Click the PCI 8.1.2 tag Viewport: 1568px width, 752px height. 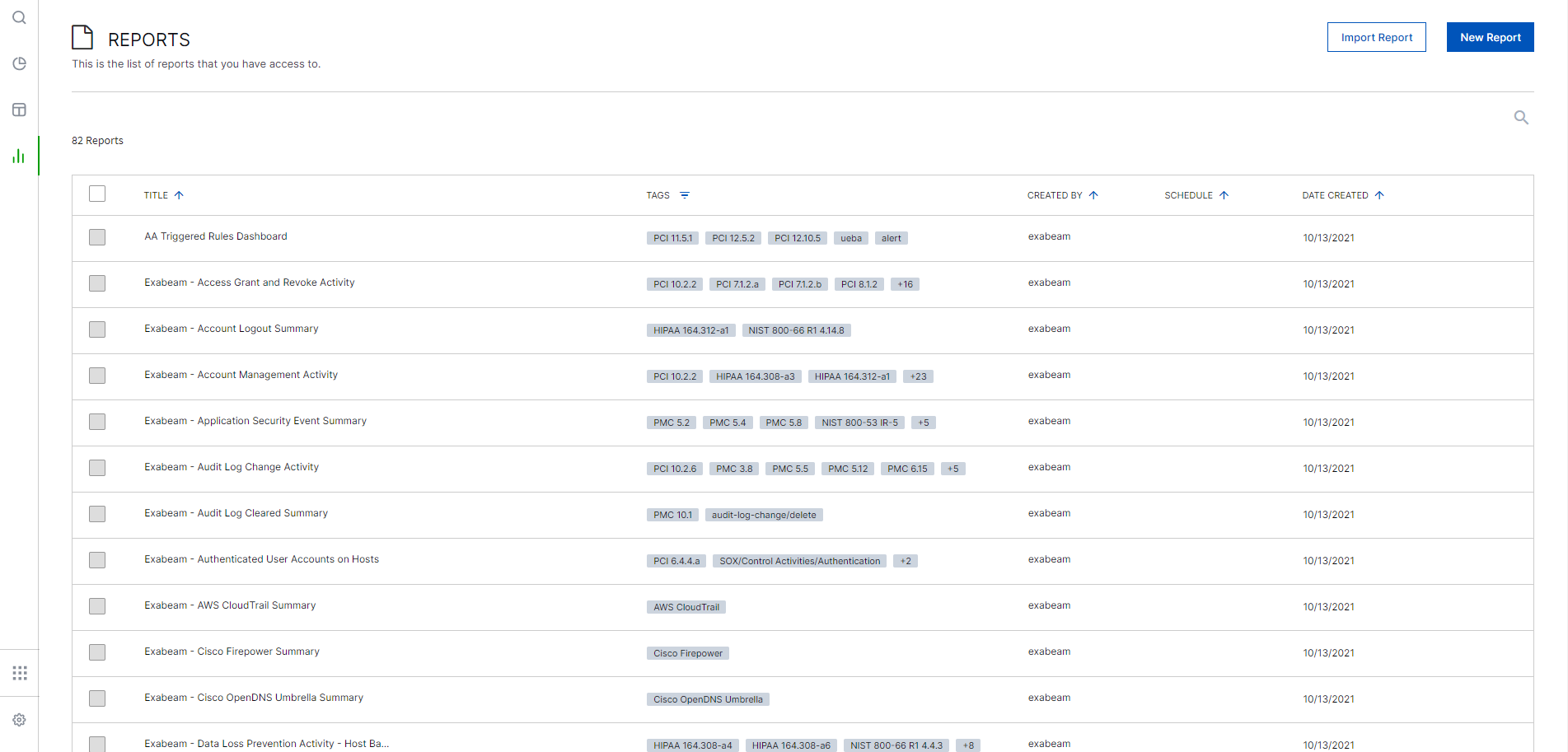coord(859,284)
